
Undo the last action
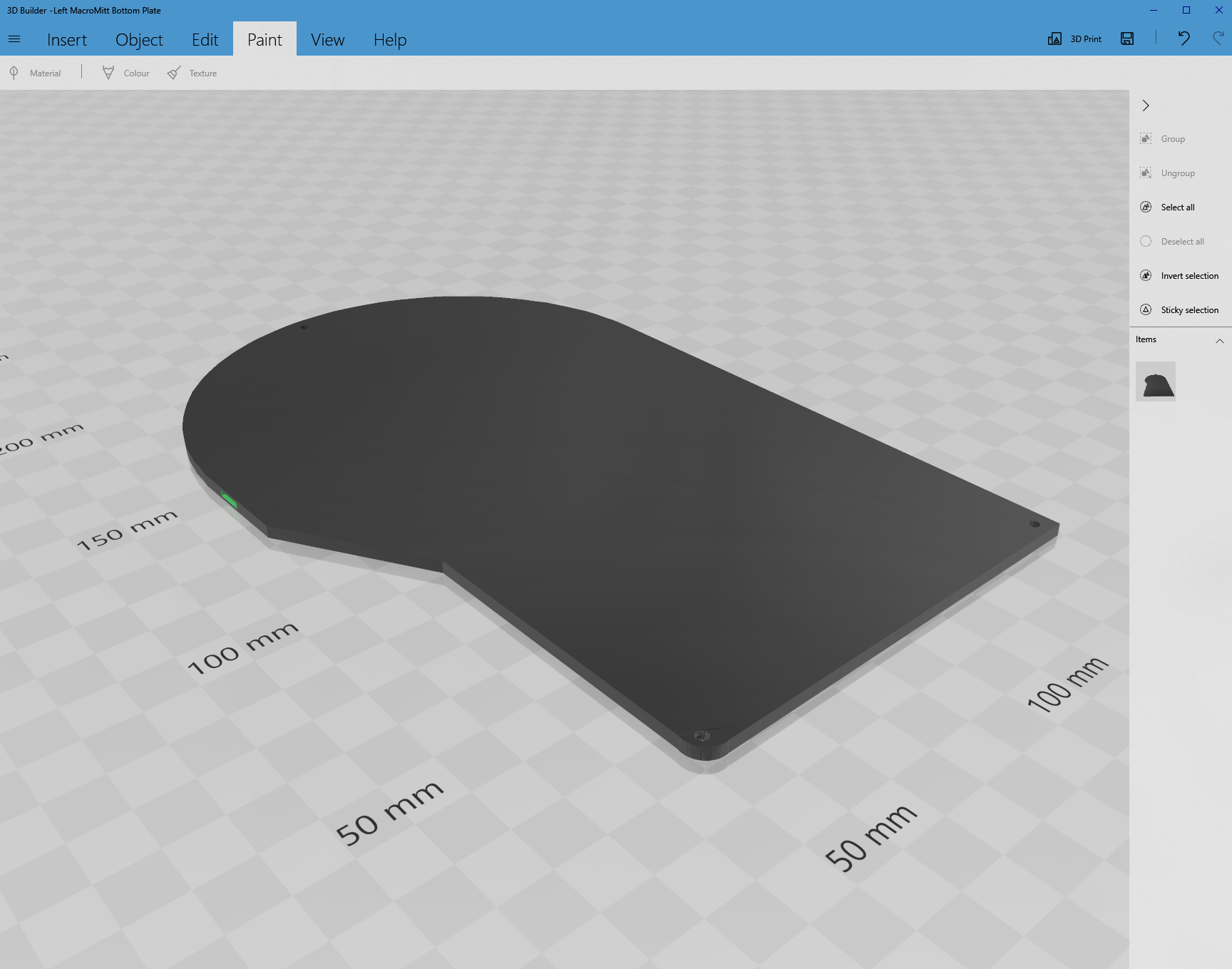point(1184,39)
